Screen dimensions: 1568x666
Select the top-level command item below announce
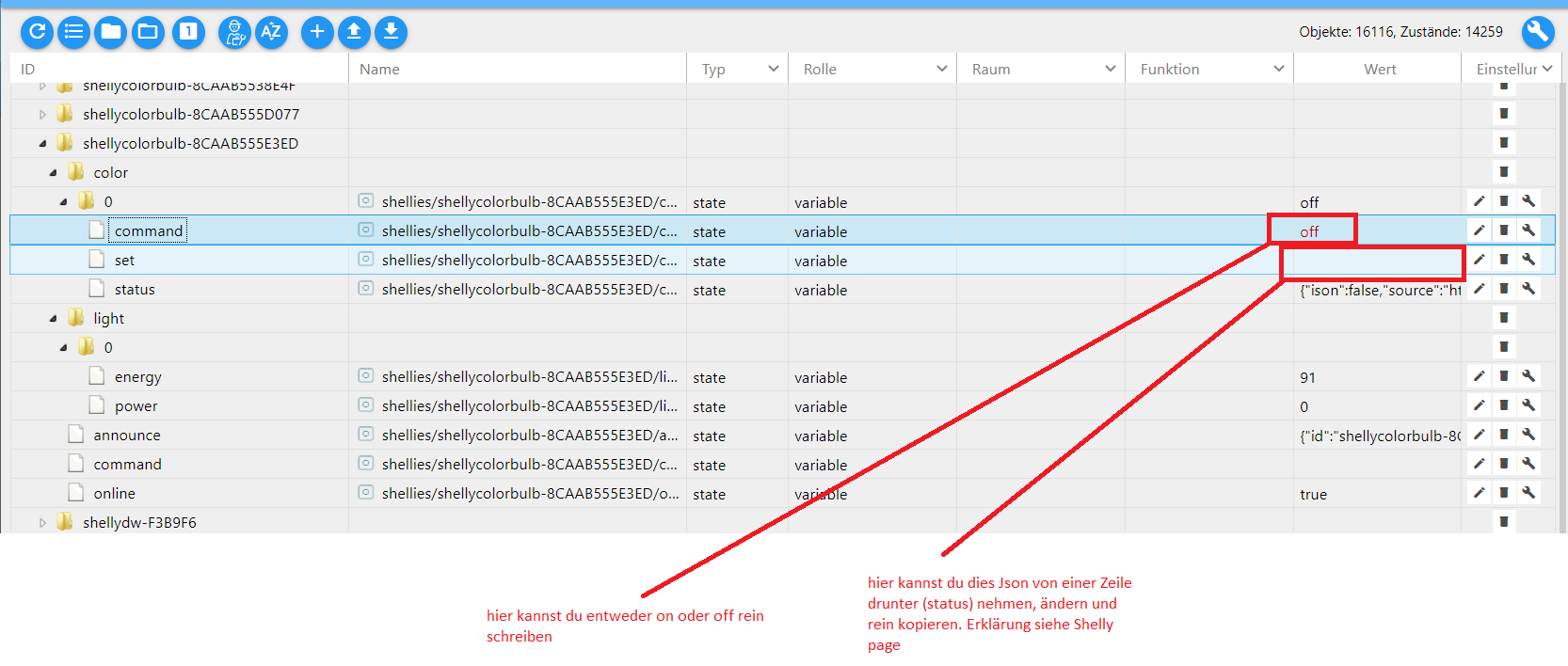click(128, 465)
